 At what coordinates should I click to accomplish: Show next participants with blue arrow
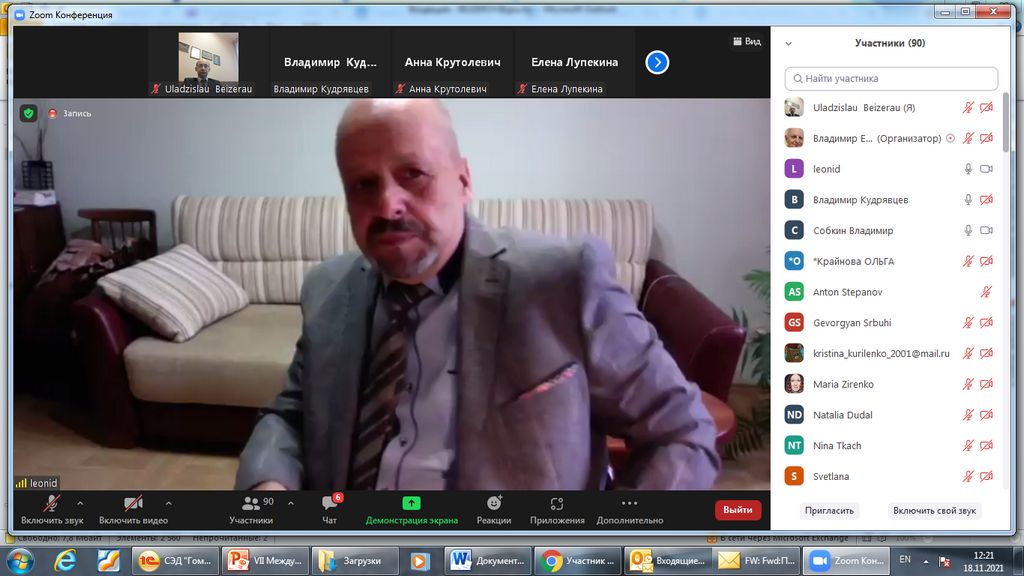(657, 62)
